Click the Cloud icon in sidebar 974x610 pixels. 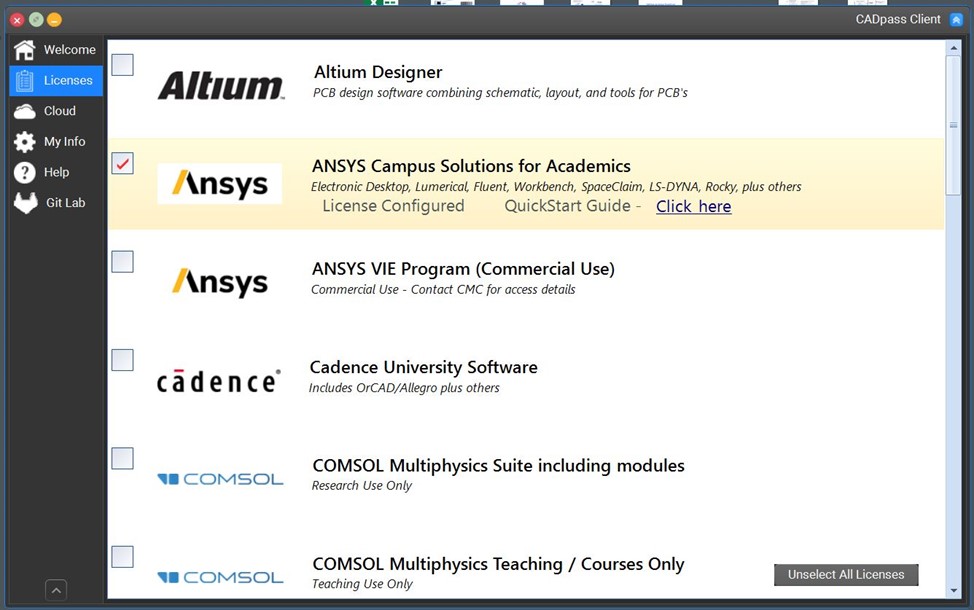coord(25,111)
